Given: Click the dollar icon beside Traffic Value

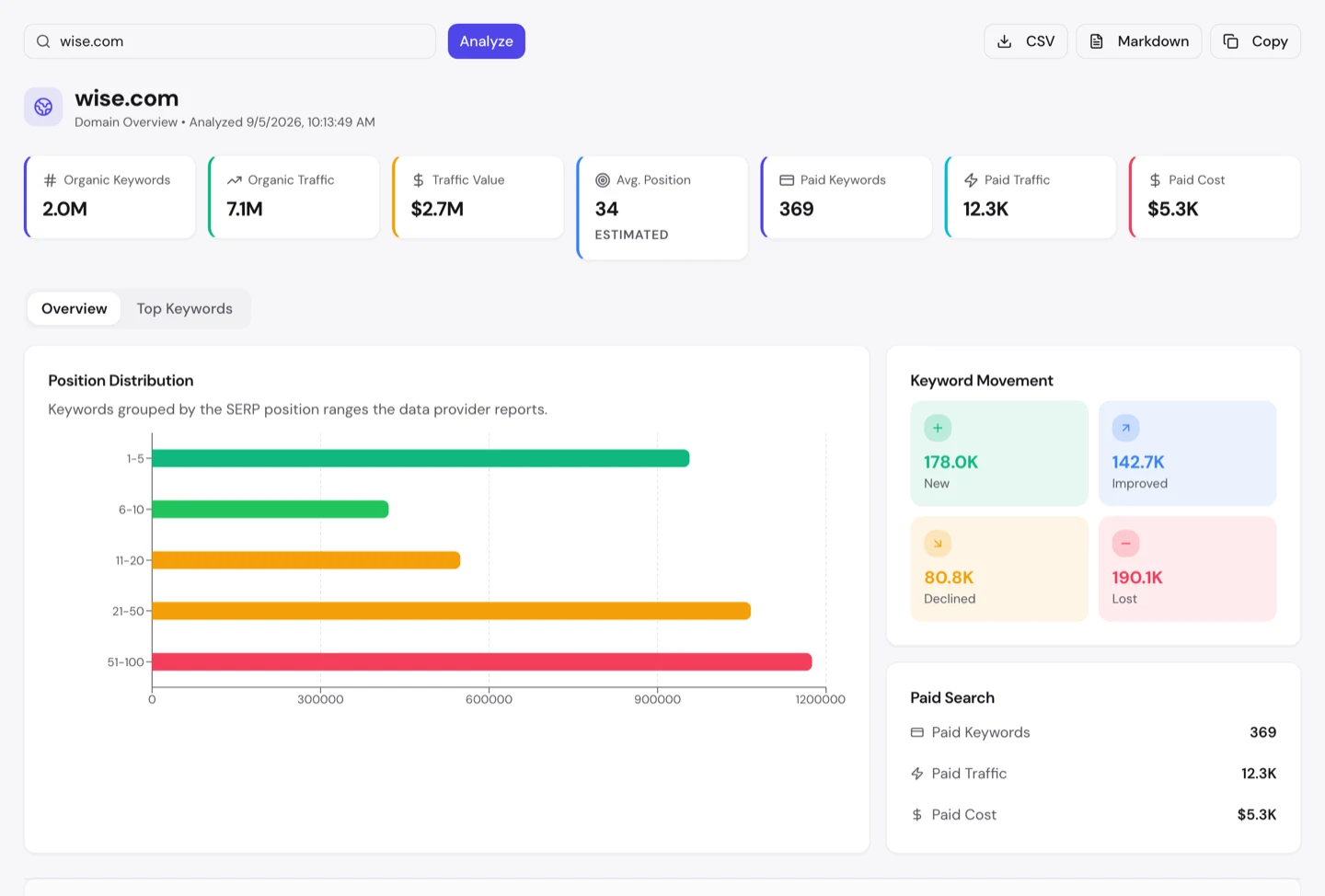Looking at the screenshot, I should [419, 180].
